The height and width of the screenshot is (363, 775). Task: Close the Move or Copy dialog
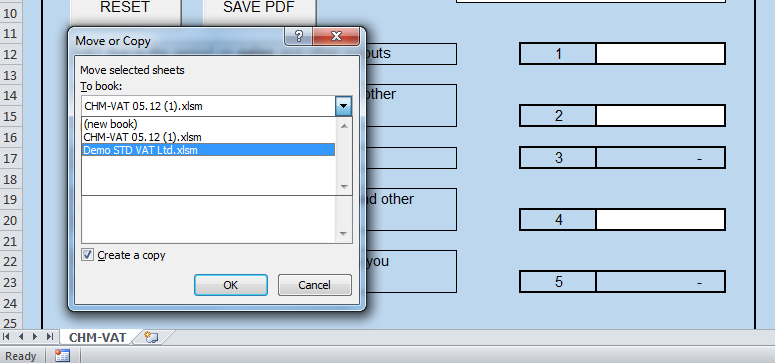pos(337,36)
